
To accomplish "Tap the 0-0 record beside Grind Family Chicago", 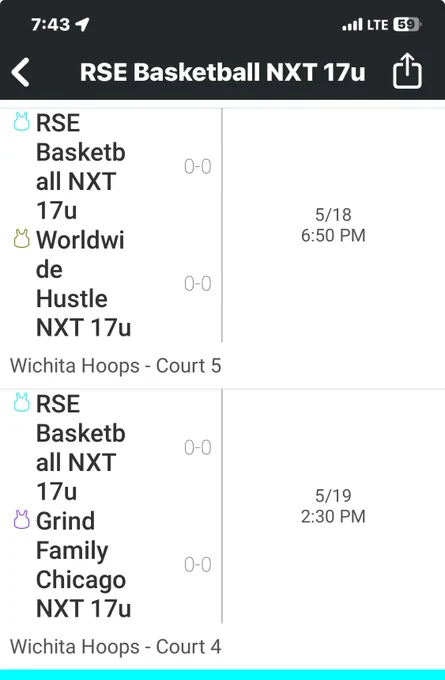I will [x=198, y=565].
